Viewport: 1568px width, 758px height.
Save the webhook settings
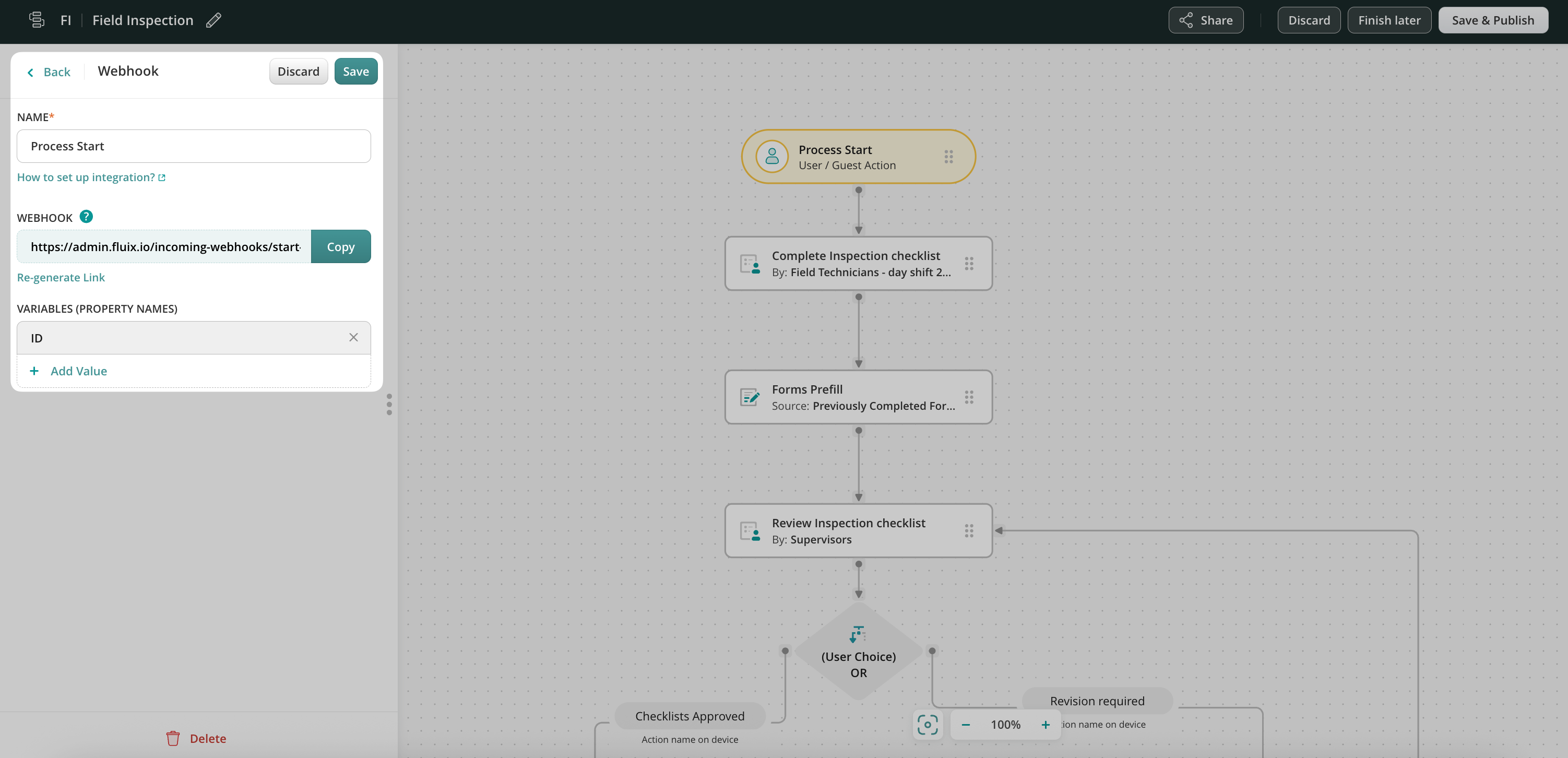pyautogui.click(x=355, y=71)
